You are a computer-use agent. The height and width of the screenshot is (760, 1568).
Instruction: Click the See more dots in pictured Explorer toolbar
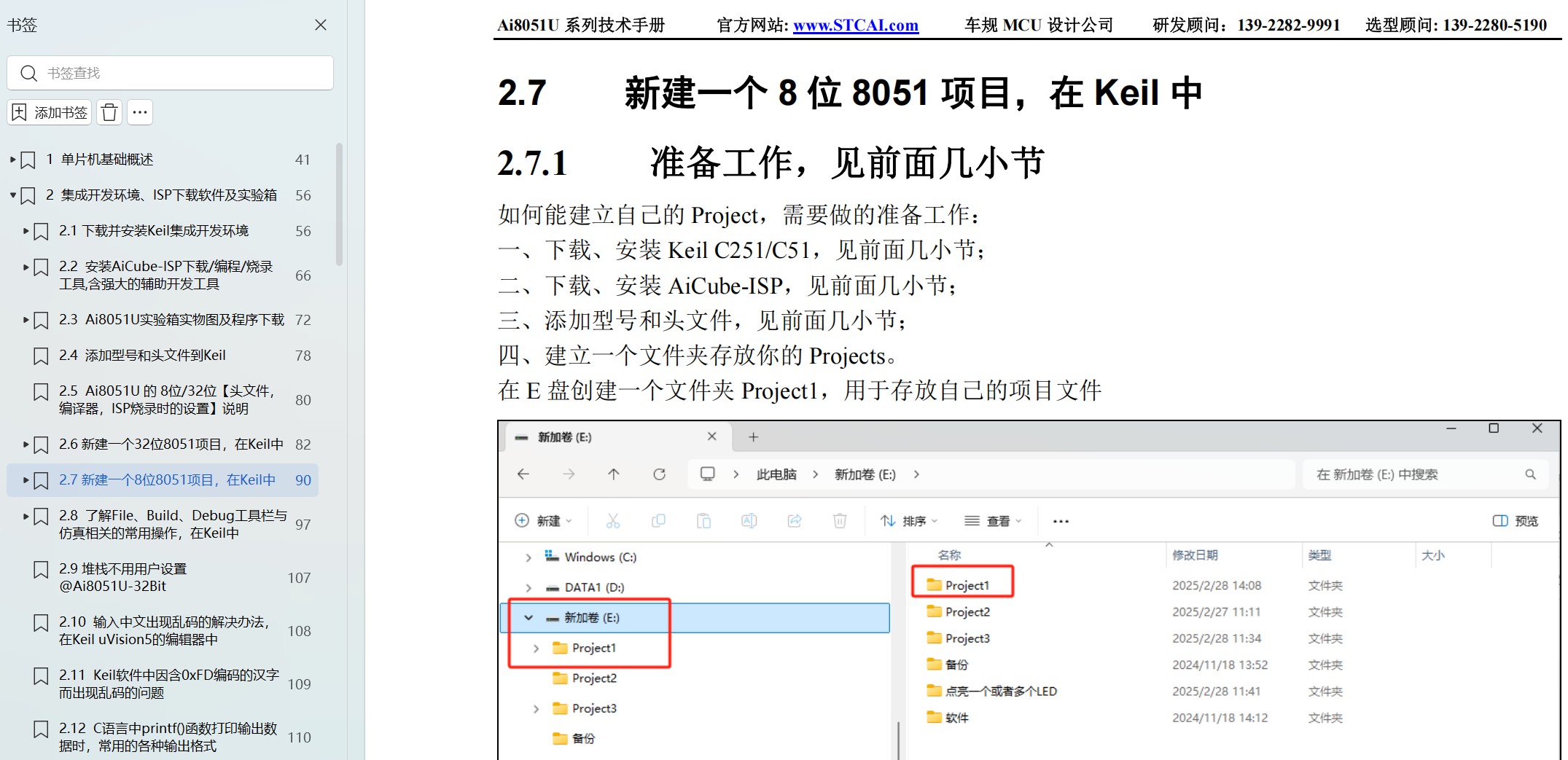[x=1061, y=521]
